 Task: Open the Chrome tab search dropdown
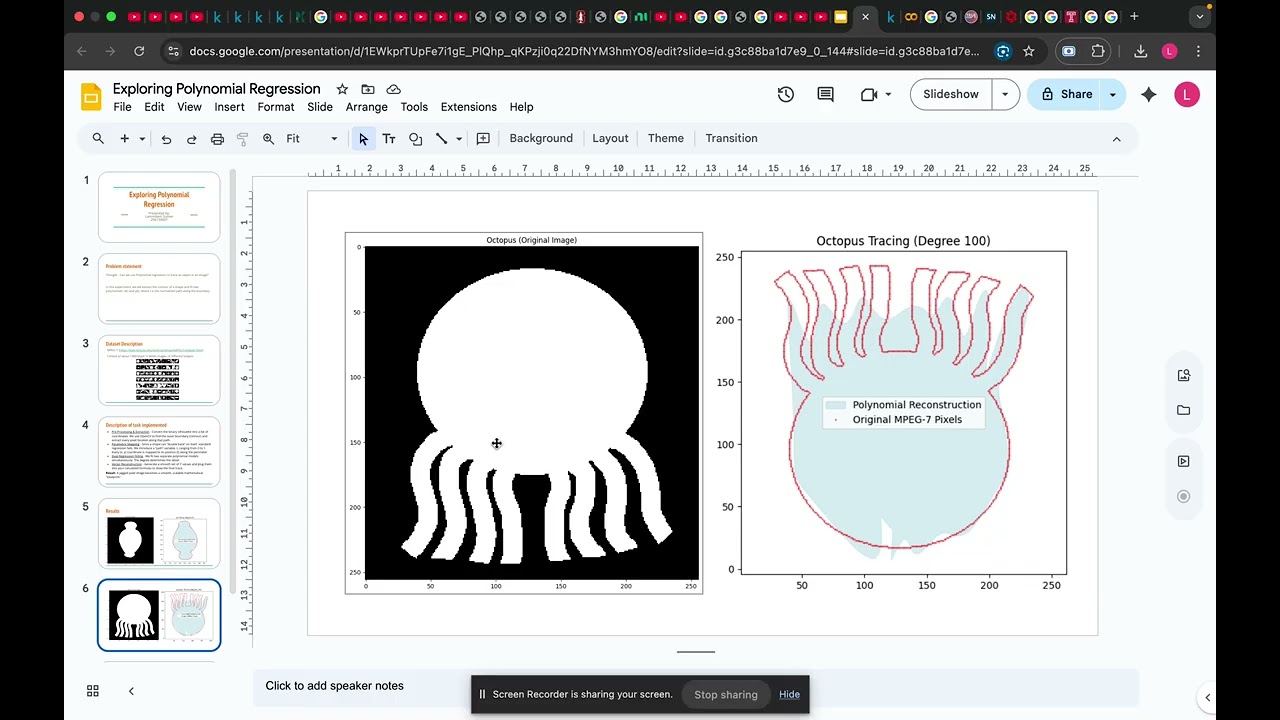point(1199,16)
